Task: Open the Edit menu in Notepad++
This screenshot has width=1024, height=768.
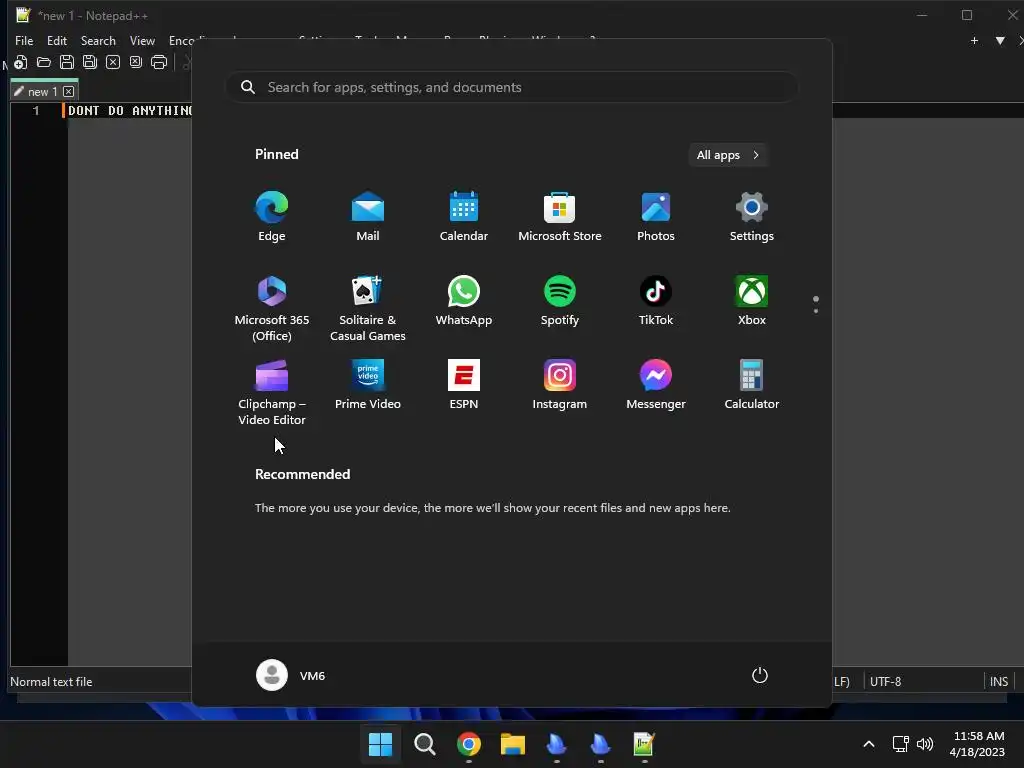Action: tap(57, 40)
